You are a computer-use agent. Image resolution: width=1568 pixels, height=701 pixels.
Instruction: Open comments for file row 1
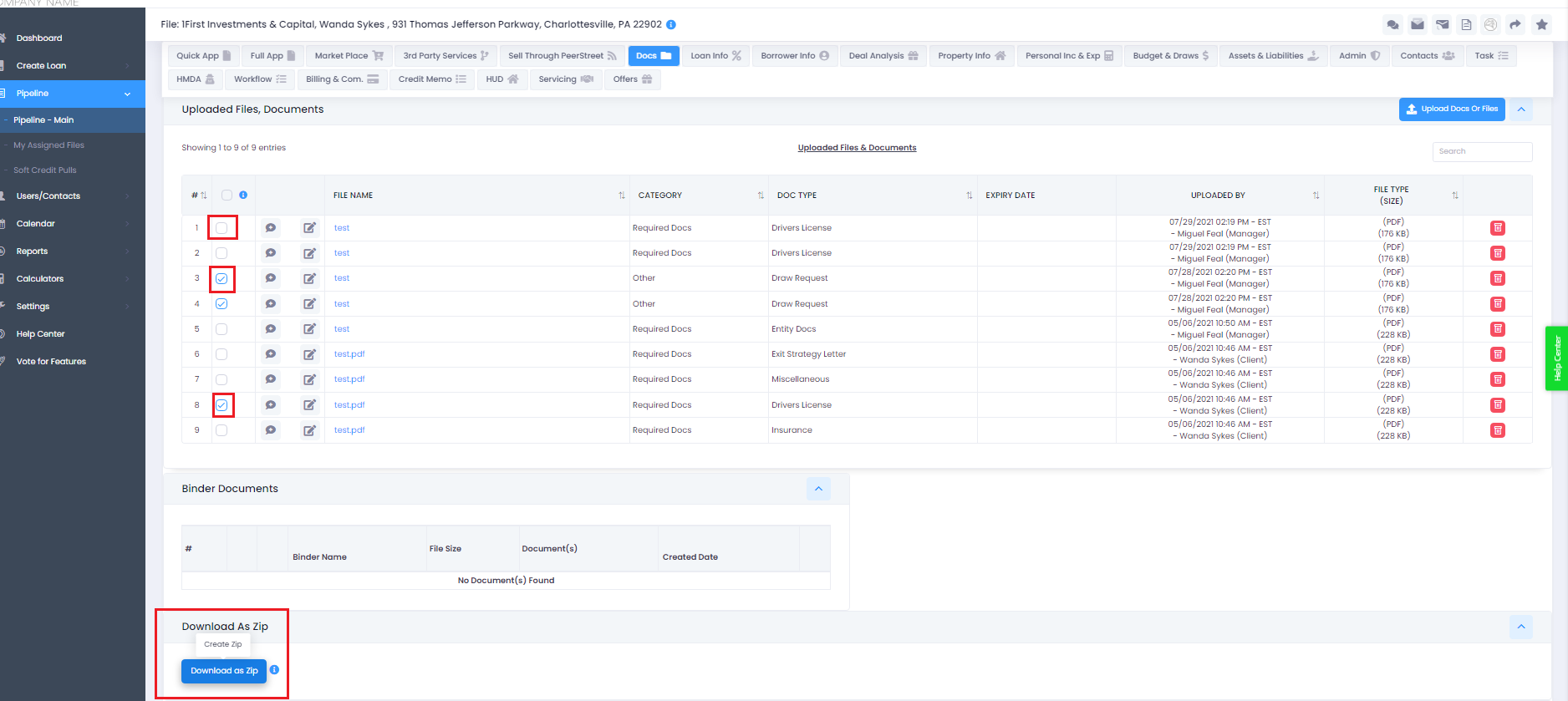coord(271,228)
